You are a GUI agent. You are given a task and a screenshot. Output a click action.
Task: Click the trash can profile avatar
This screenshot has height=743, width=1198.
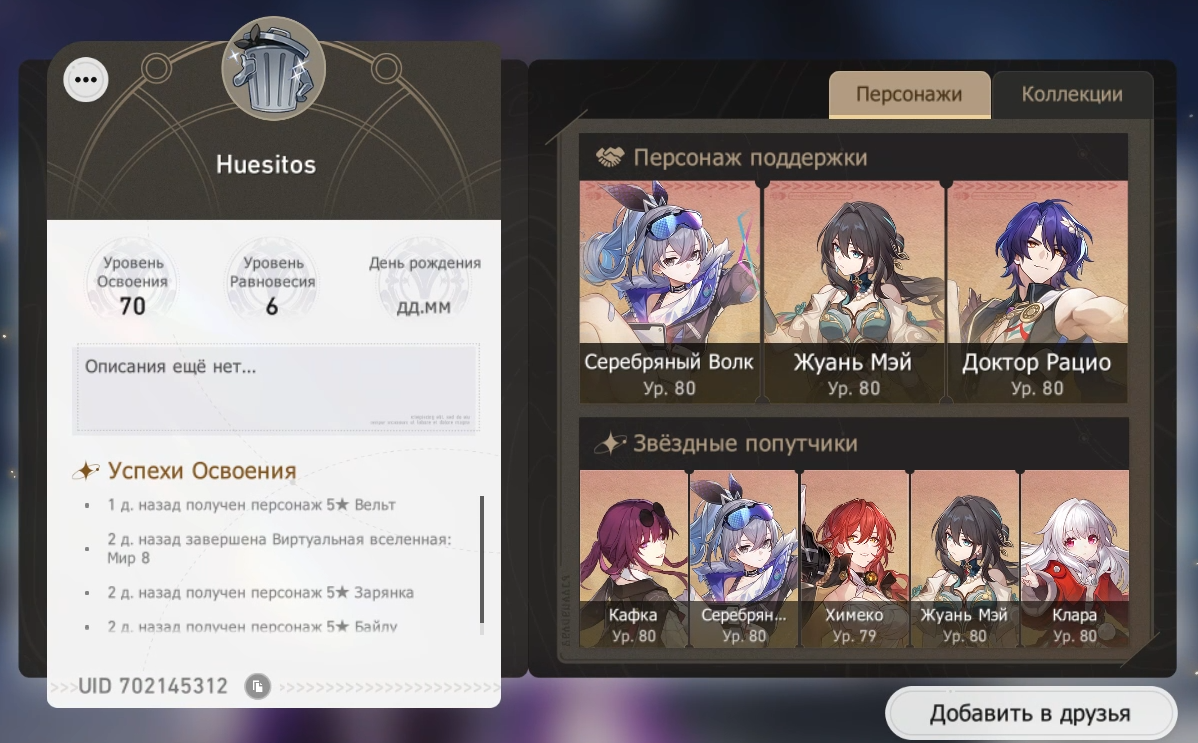coord(274,69)
